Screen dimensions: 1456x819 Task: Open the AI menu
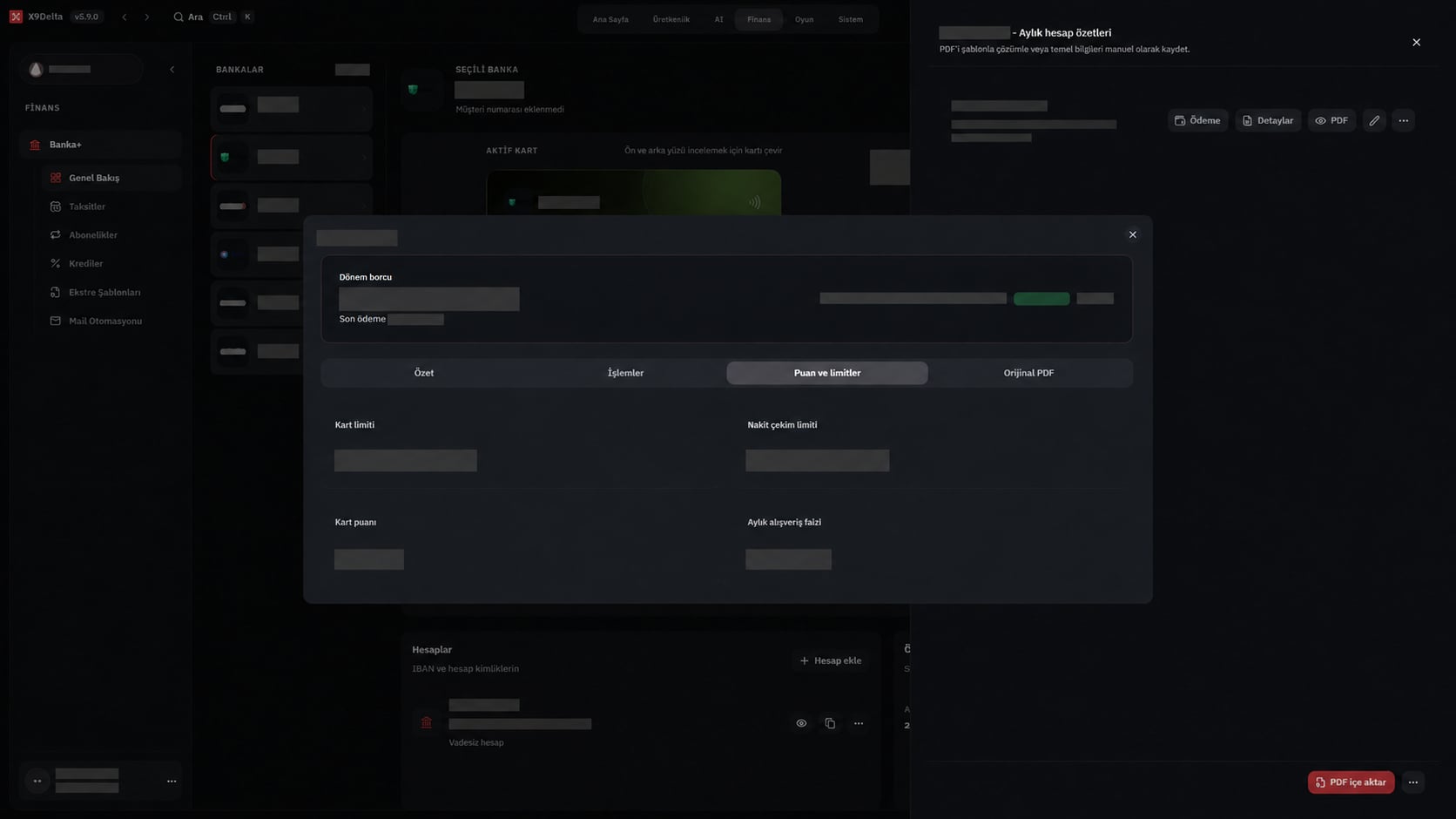coord(718,19)
